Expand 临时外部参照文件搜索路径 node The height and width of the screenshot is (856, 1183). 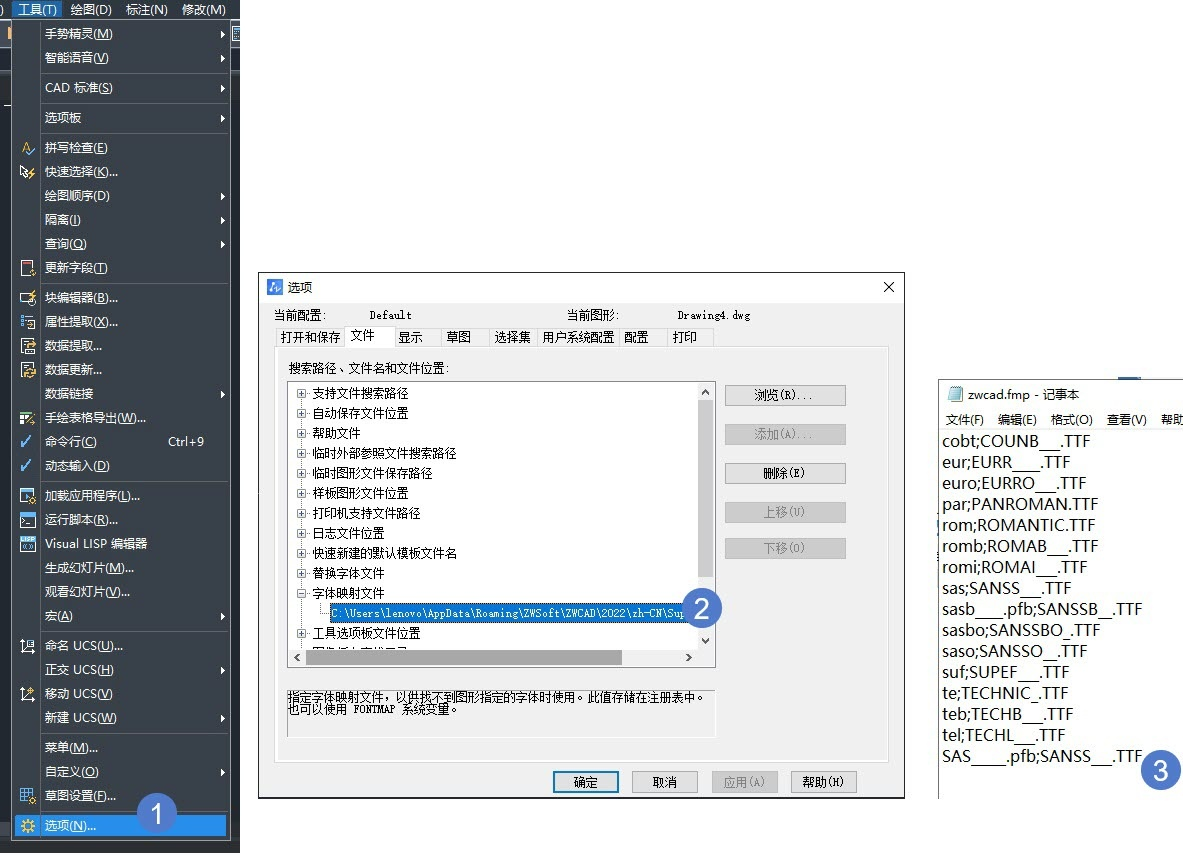302,453
